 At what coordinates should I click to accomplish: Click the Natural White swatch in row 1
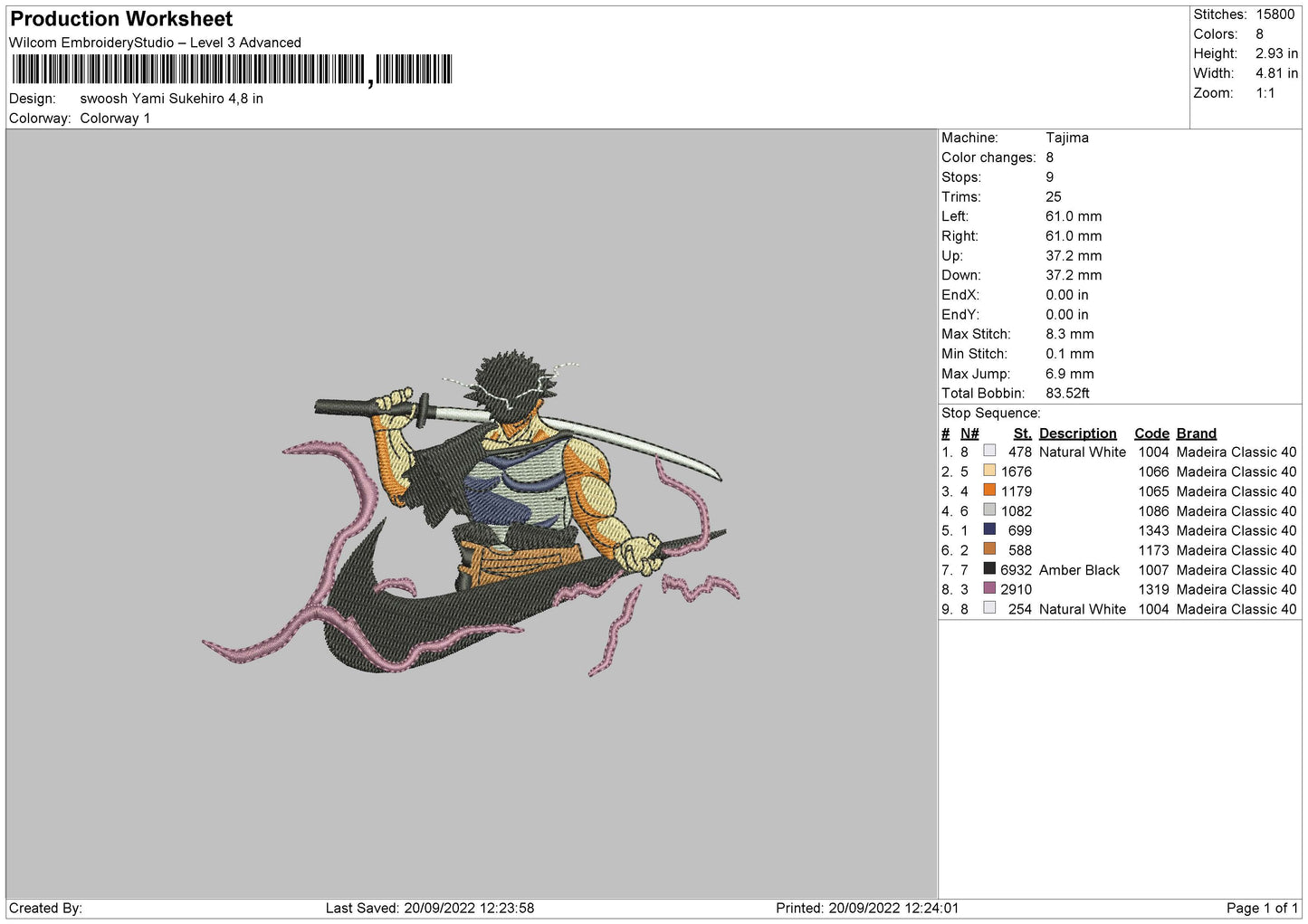pos(989,451)
